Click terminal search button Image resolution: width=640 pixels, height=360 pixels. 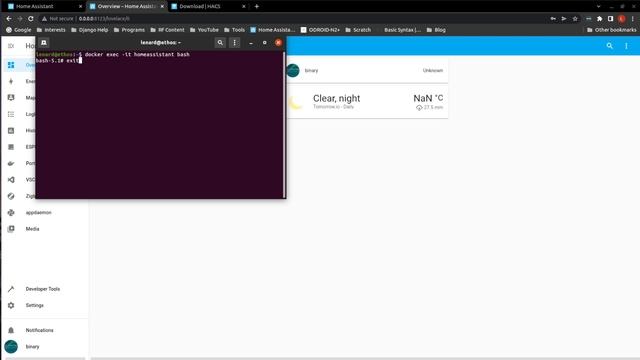click(x=220, y=42)
